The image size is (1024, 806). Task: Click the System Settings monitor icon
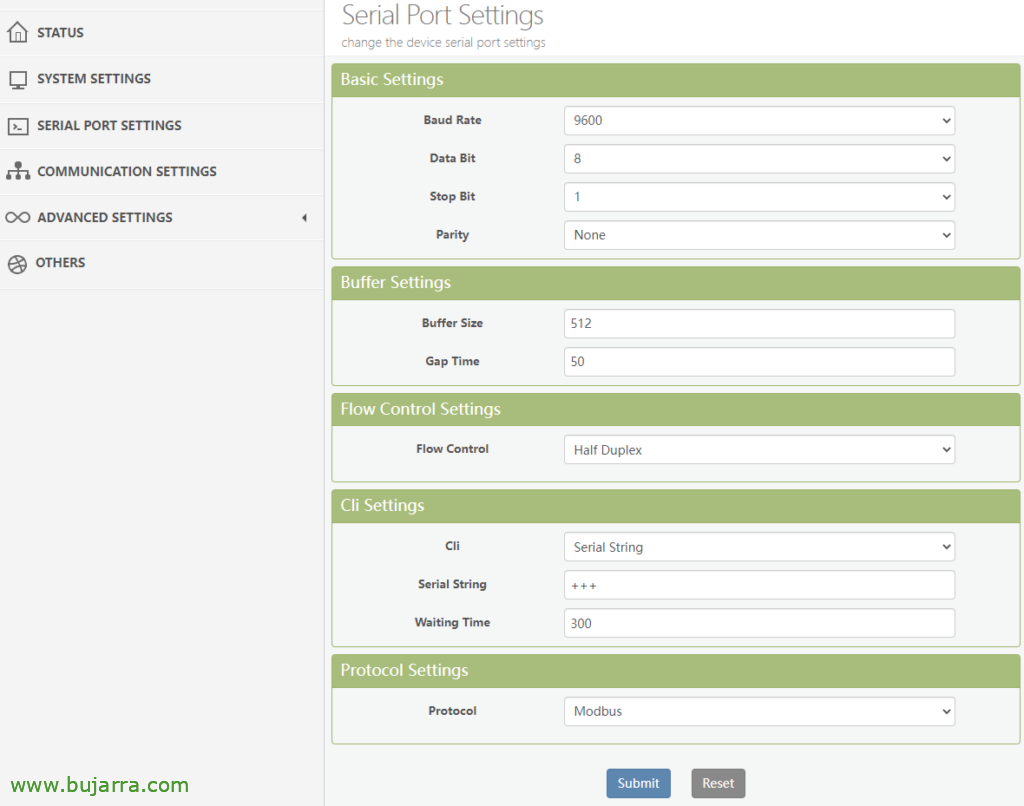17,80
